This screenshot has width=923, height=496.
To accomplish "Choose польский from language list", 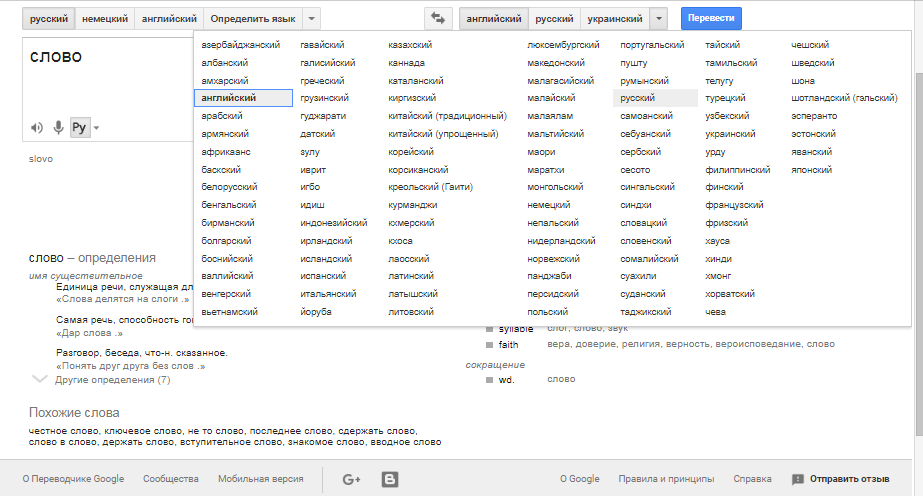I will [x=547, y=312].
